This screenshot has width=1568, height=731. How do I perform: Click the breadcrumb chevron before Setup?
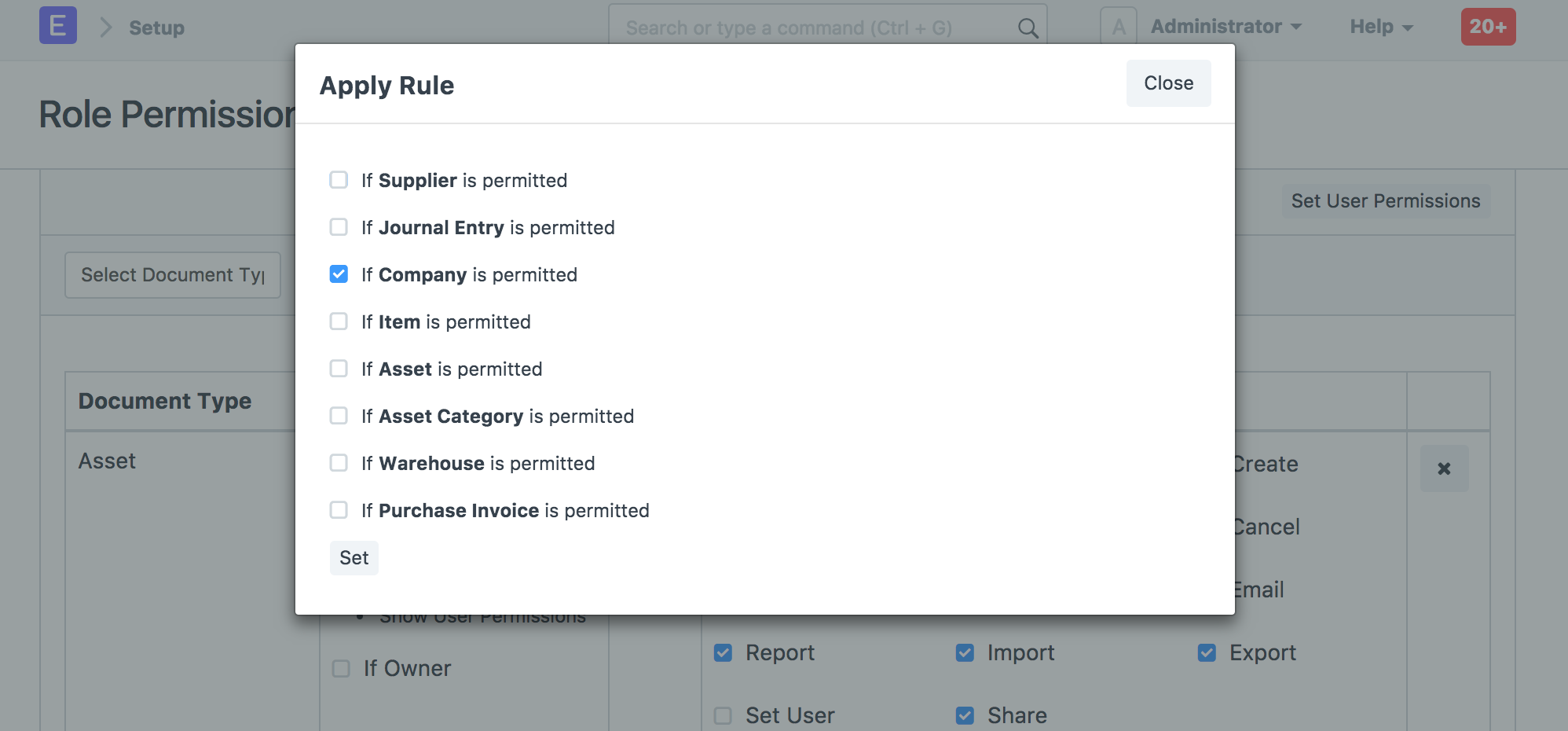(106, 28)
